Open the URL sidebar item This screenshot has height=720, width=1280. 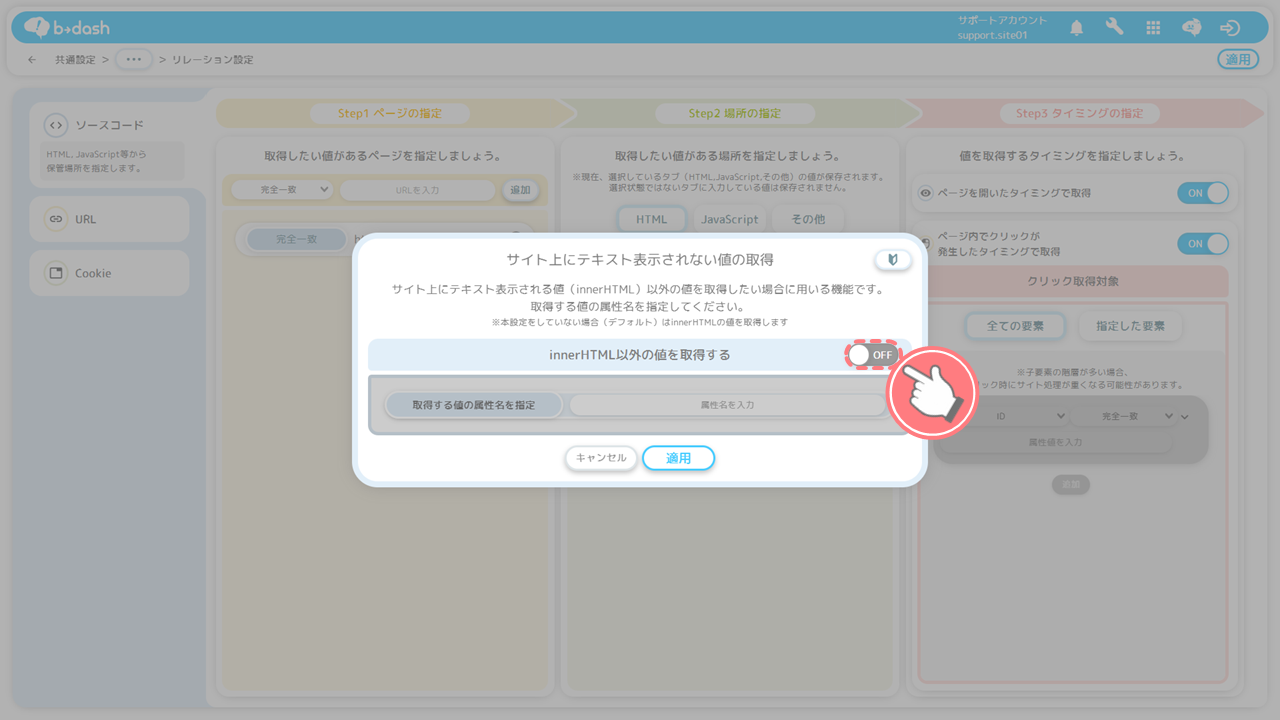(108, 219)
